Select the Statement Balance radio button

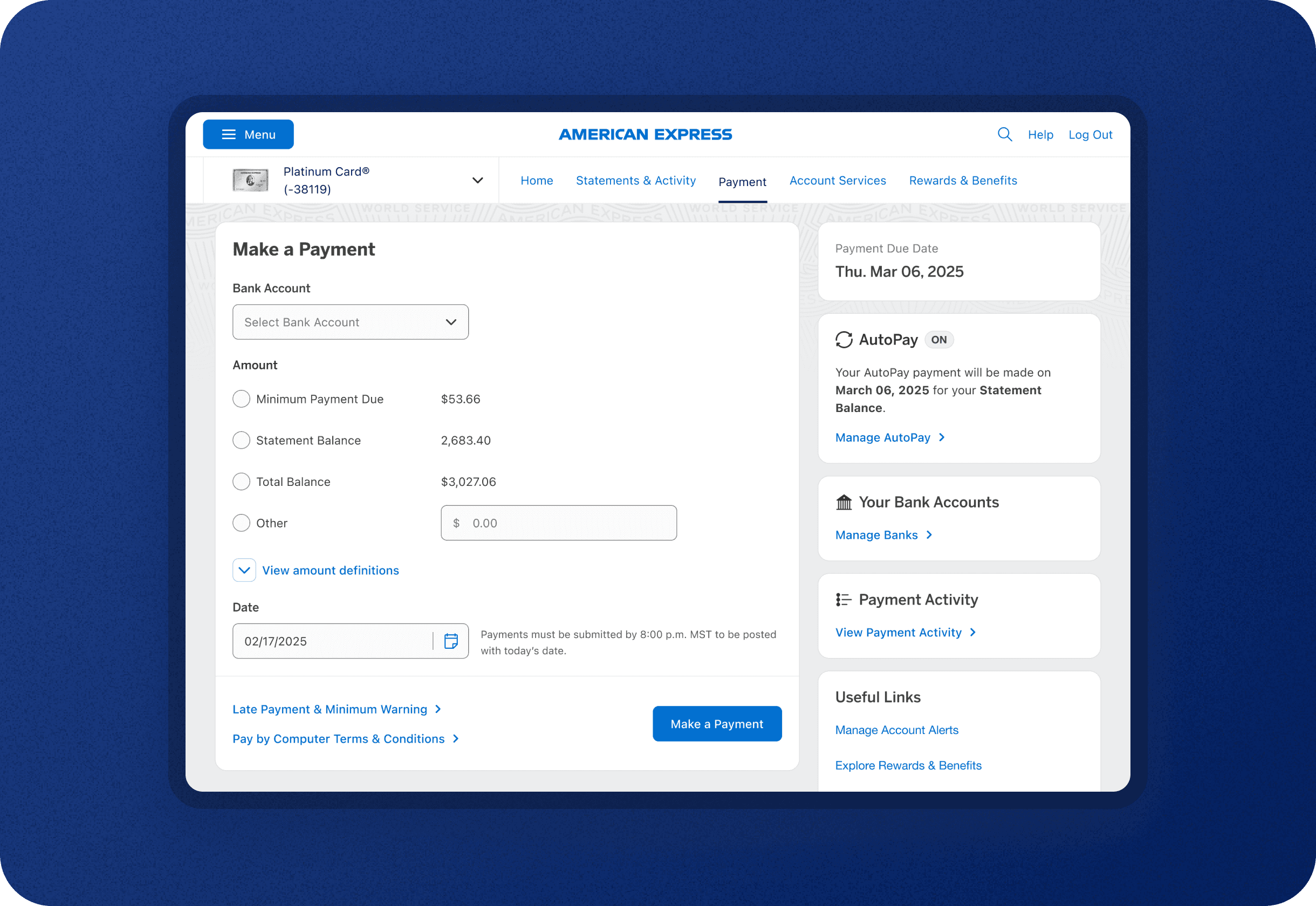(241, 441)
